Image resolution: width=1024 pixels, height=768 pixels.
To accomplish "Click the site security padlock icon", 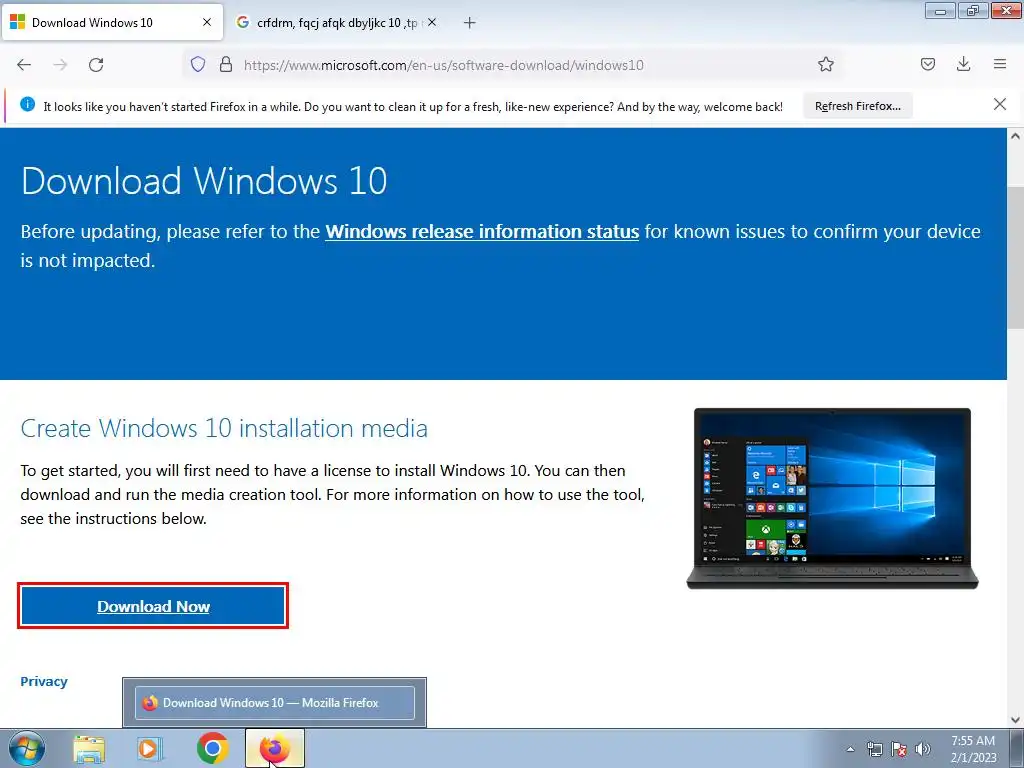I will [x=226, y=64].
